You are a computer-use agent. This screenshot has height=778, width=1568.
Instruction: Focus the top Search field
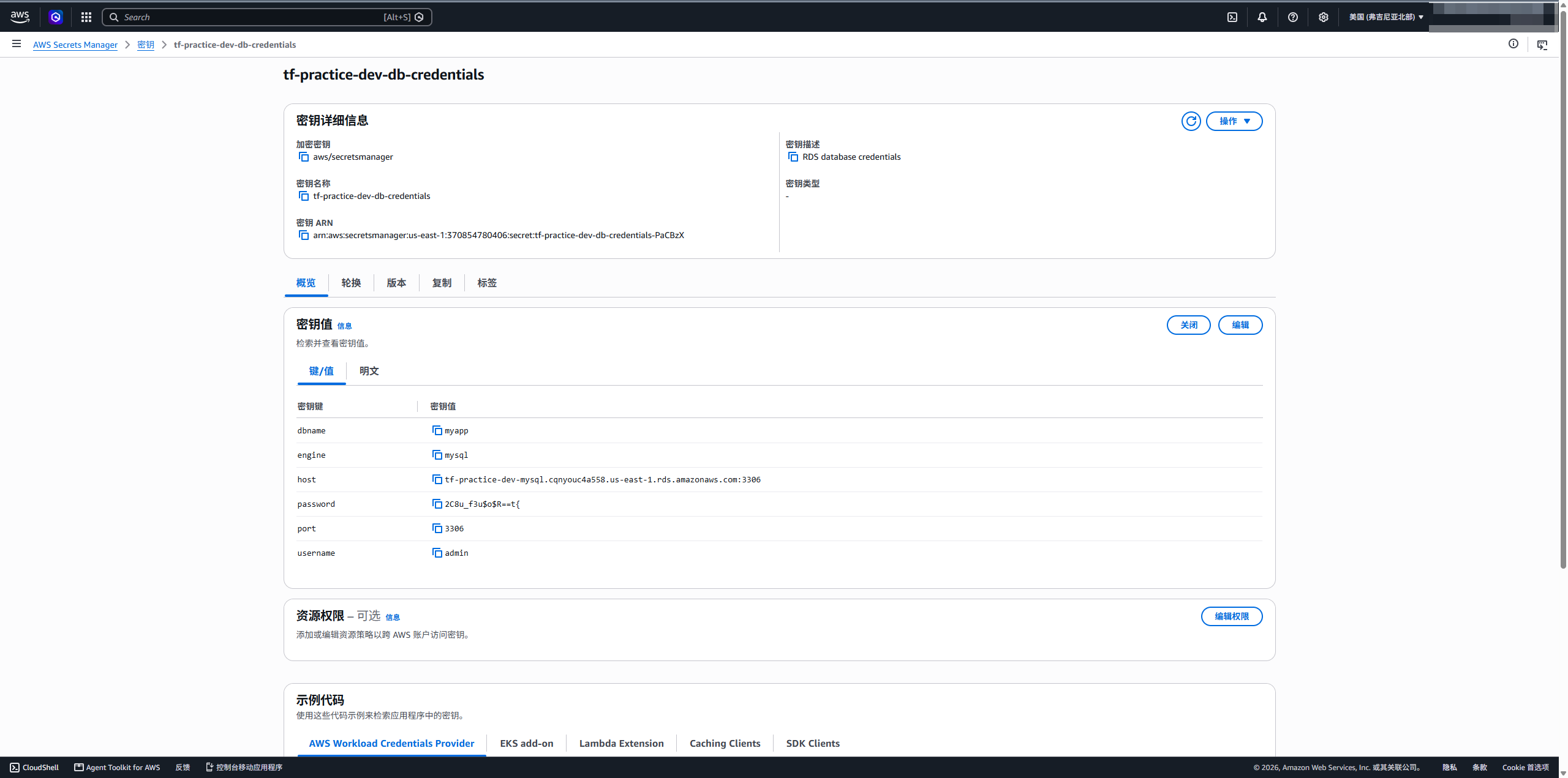pos(267,17)
